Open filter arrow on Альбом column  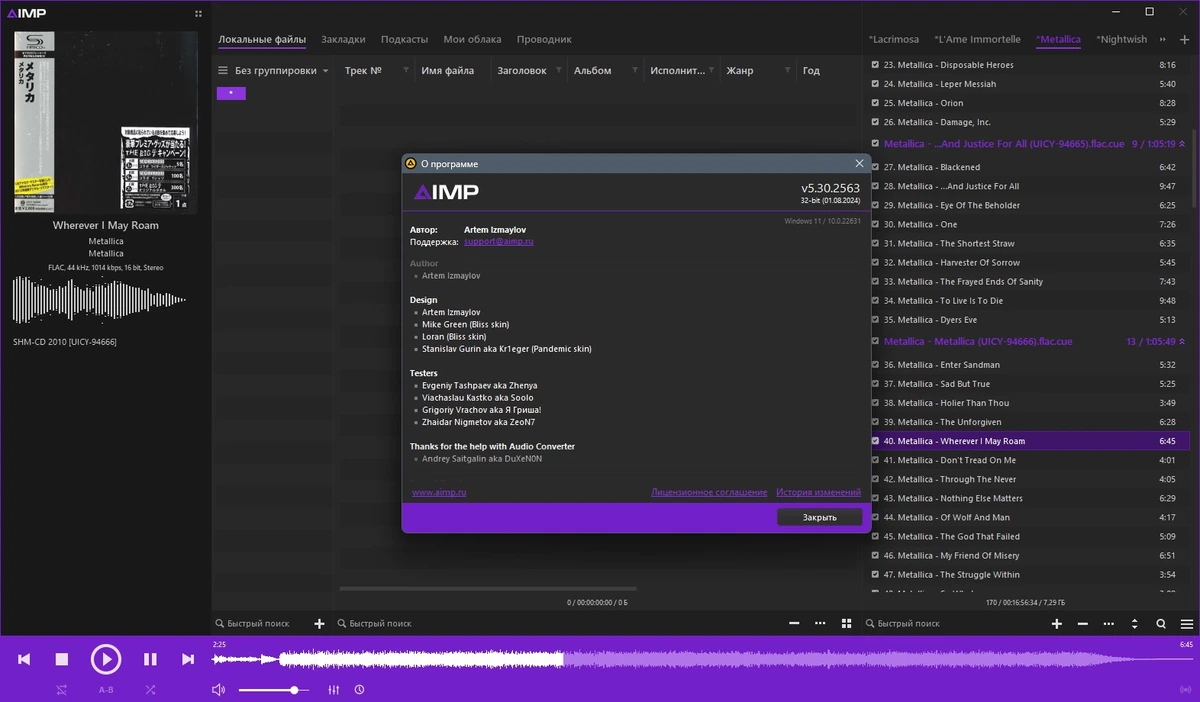point(634,71)
